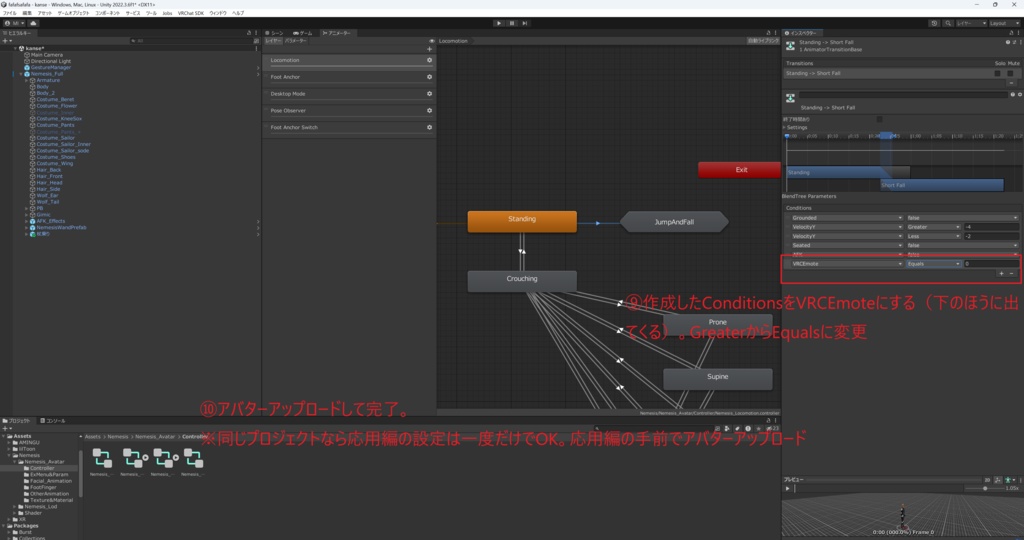Viewport: 1024px width, 540px height.
Task: Switch to the Game tab
Action: click(x=302, y=33)
